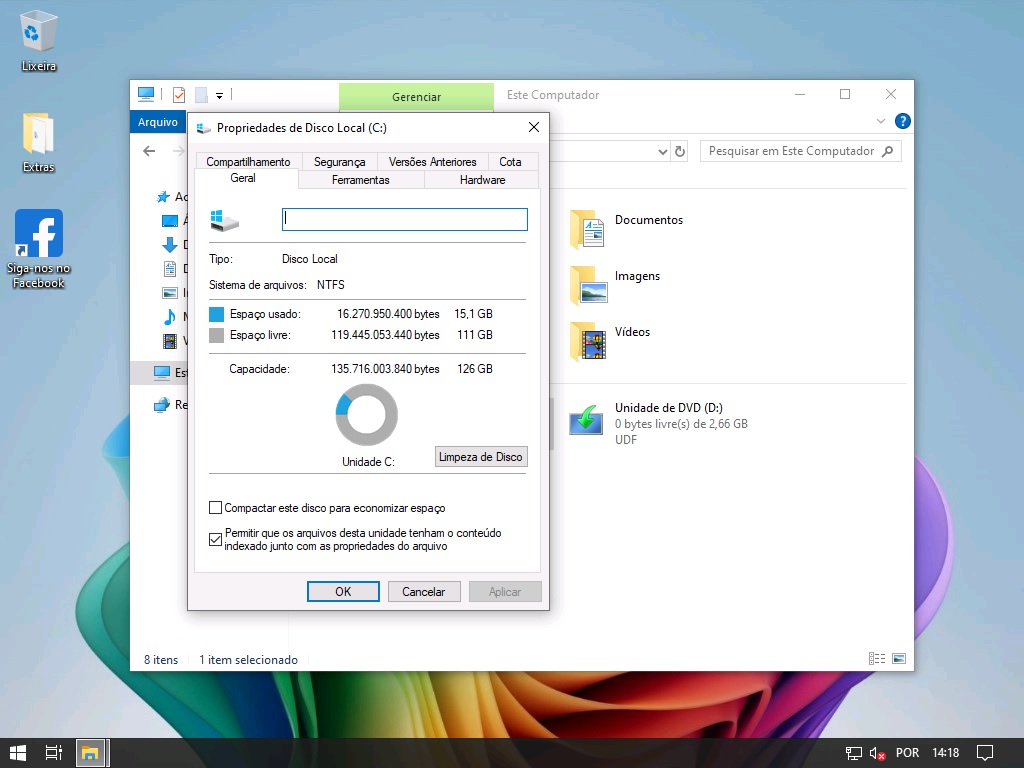1024x768 pixels.
Task: Click the Pesquisar em Este Computador field
Action: 801,151
